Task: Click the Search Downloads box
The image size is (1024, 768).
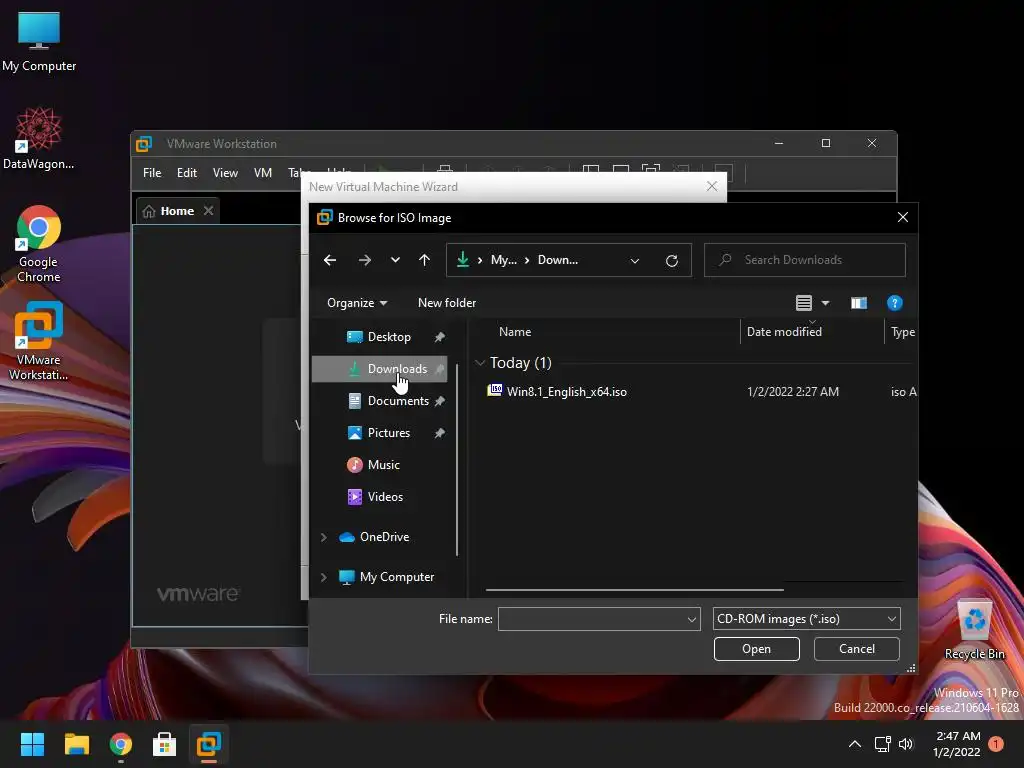Action: coord(805,260)
